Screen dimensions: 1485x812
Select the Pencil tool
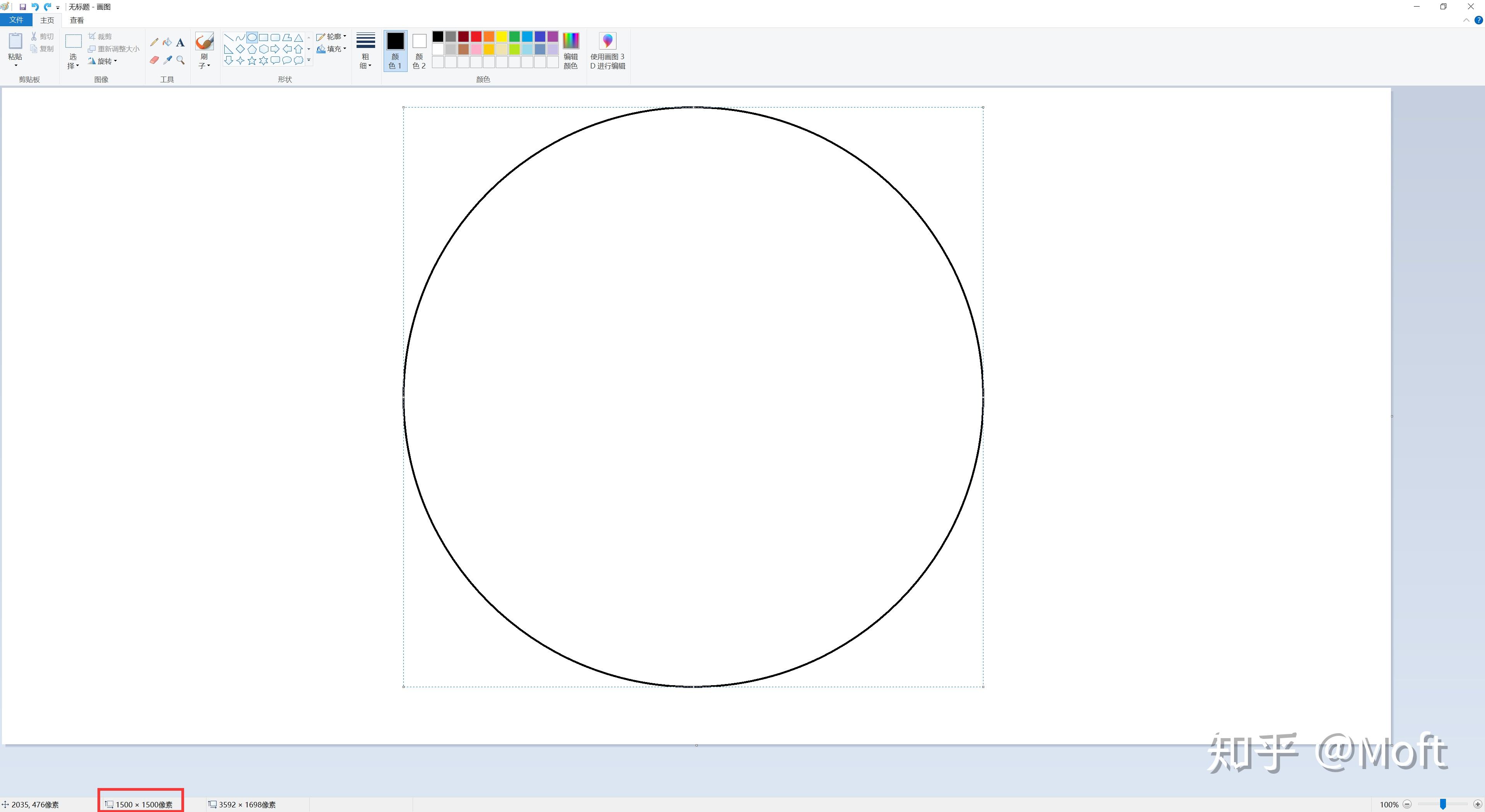click(x=154, y=42)
